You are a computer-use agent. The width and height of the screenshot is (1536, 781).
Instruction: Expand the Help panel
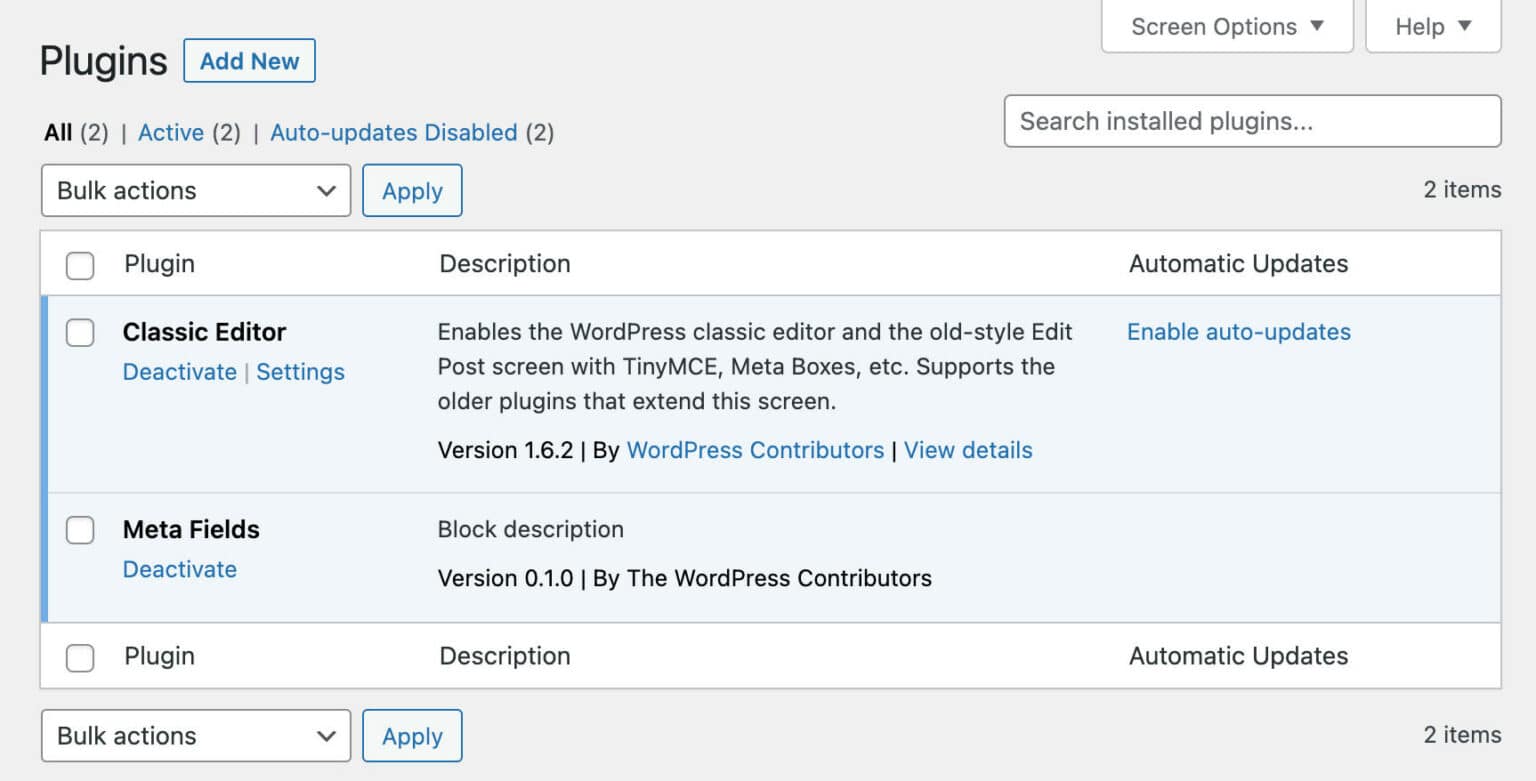click(x=1432, y=26)
